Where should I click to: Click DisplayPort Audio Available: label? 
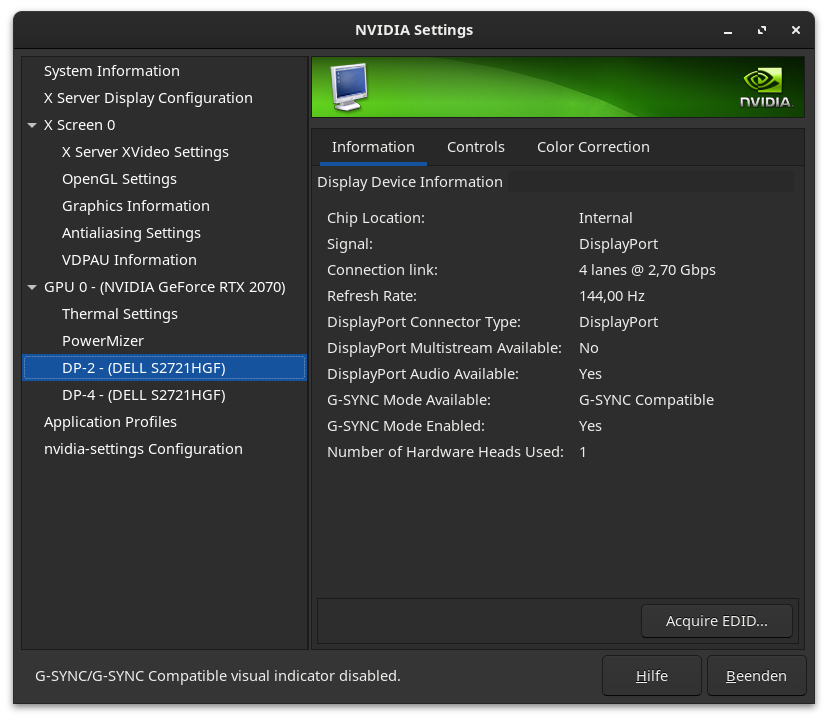[x=423, y=374]
